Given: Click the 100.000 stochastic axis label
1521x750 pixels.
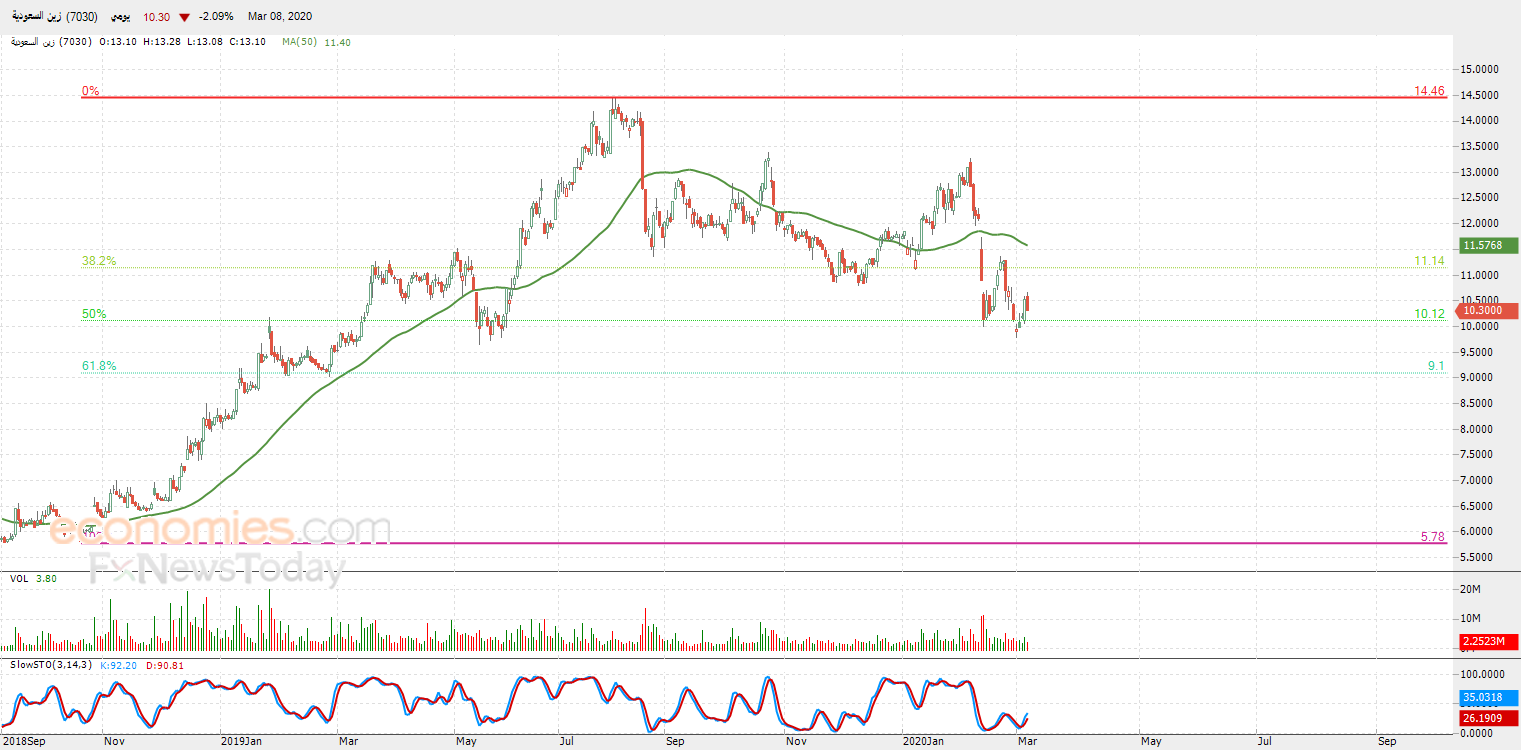Looking at the screenshot, I should [1482, 674].
